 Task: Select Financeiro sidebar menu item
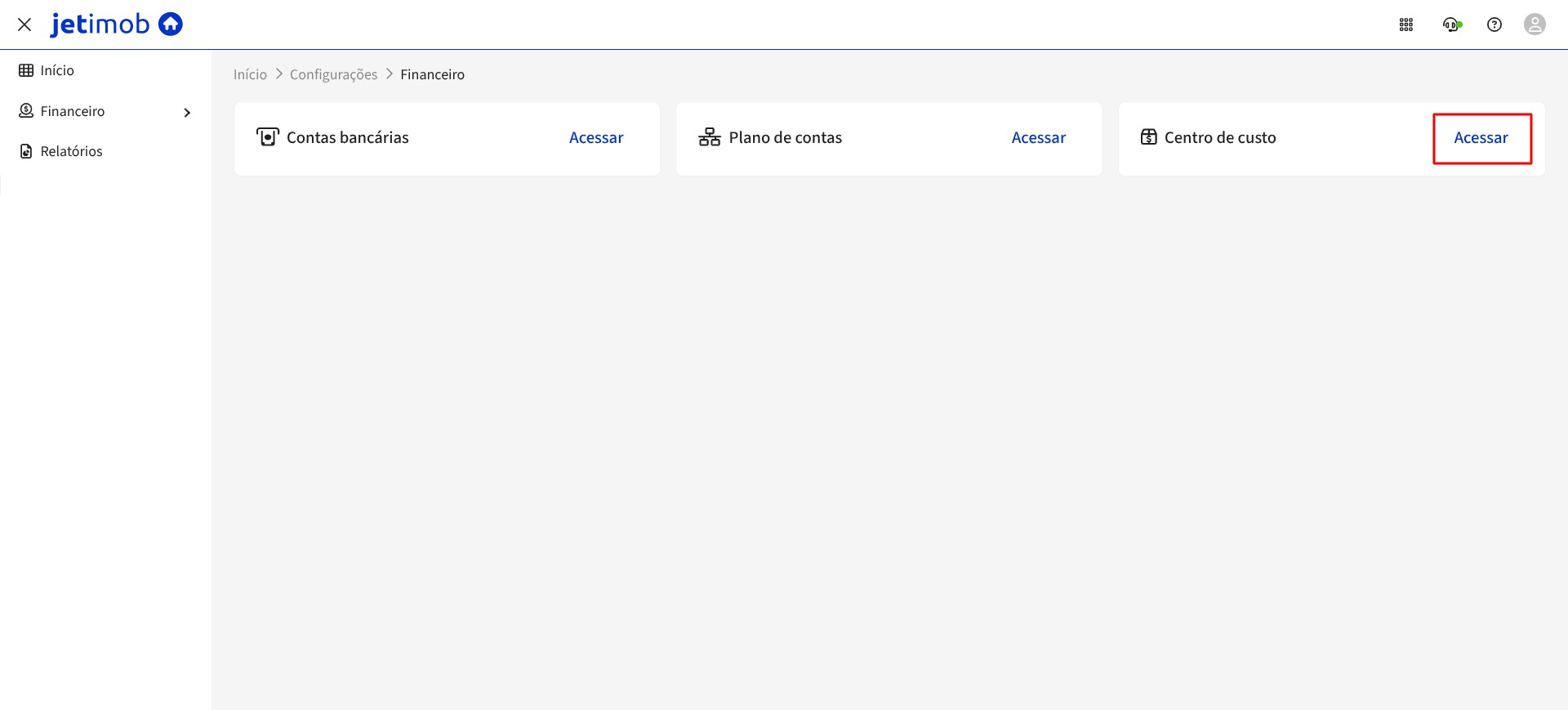[73, 111]
